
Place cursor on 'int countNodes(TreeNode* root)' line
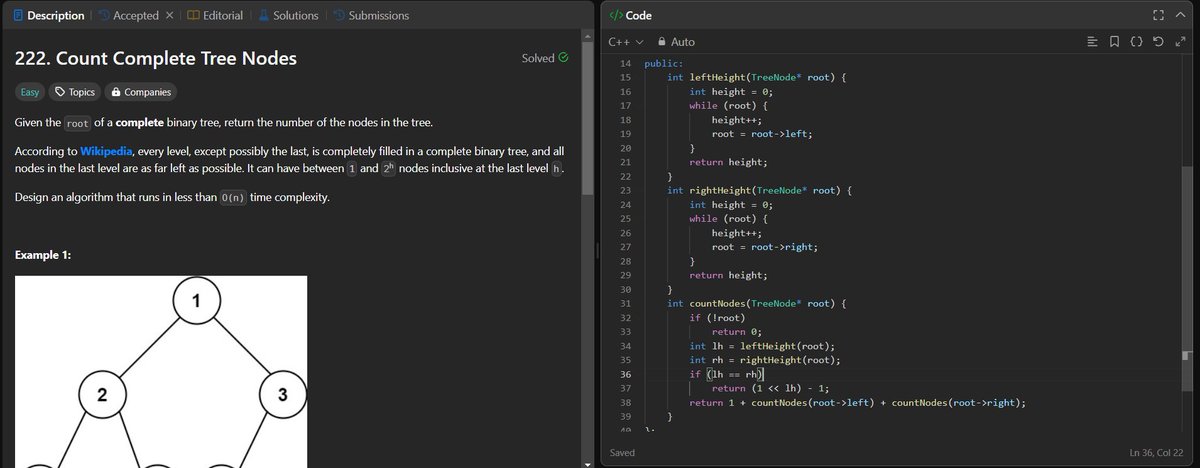[x=757, y=302]
